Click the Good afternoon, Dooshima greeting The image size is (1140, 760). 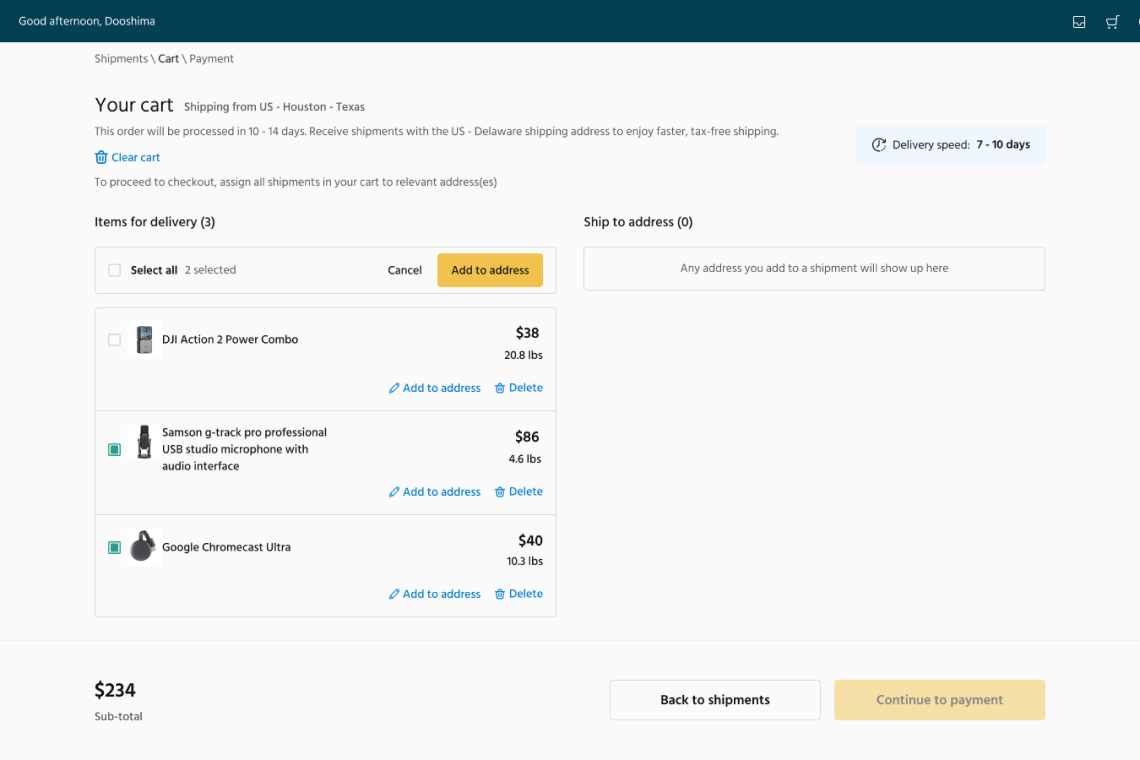pyautogui.click(x=87, y=21)
